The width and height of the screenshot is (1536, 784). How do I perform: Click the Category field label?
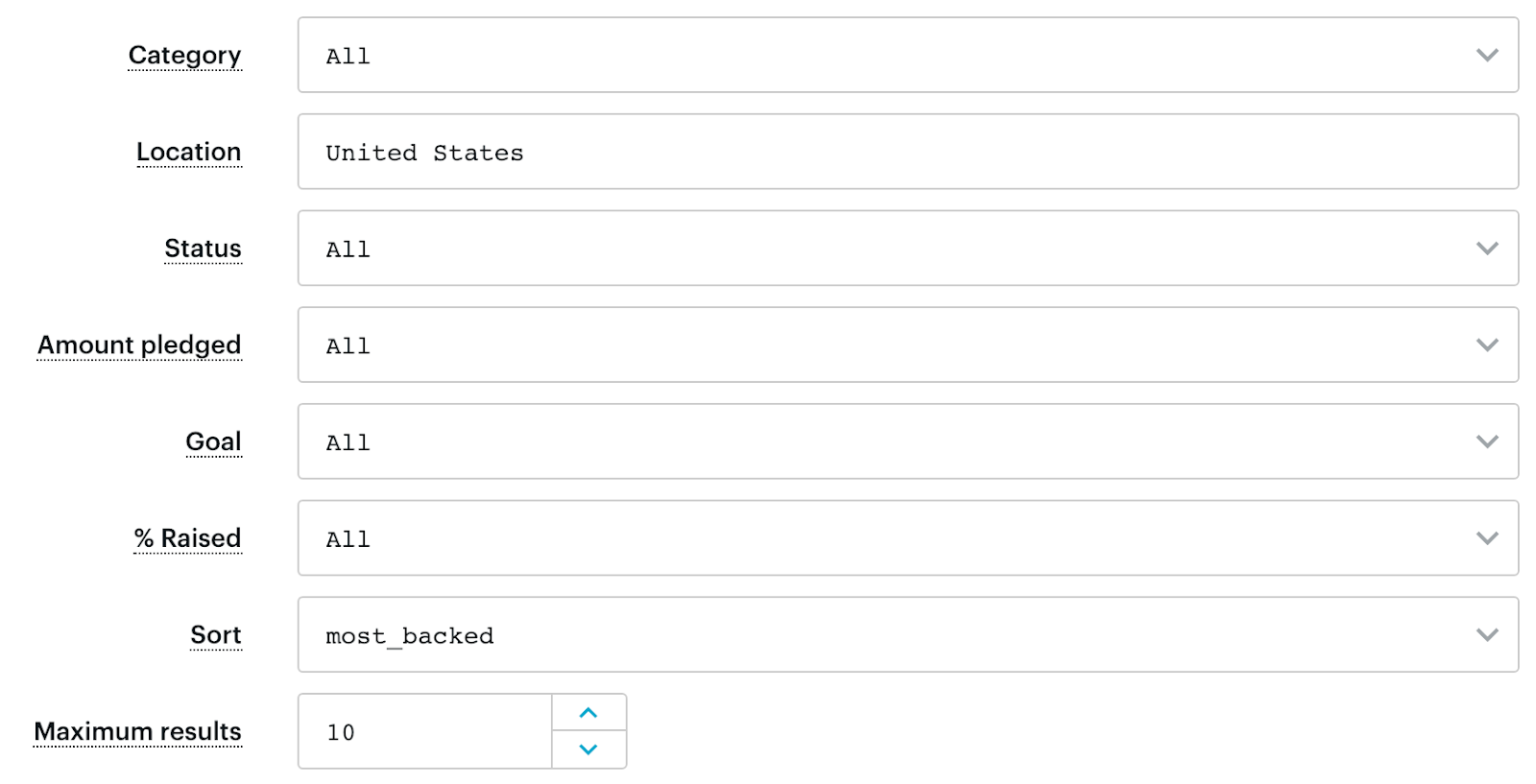coord(184,56)
